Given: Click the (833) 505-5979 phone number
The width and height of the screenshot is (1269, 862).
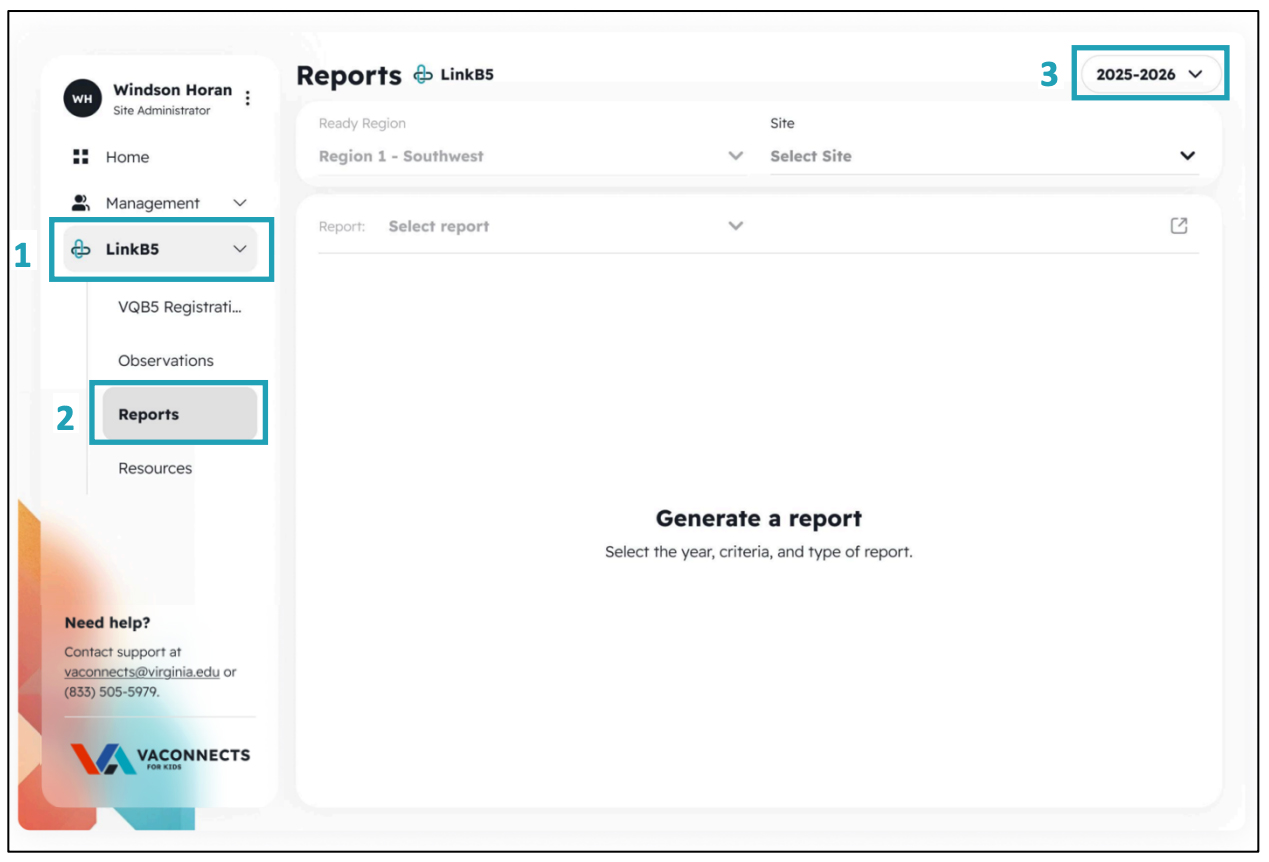Looking at the screenshot, I should (110, 691).
